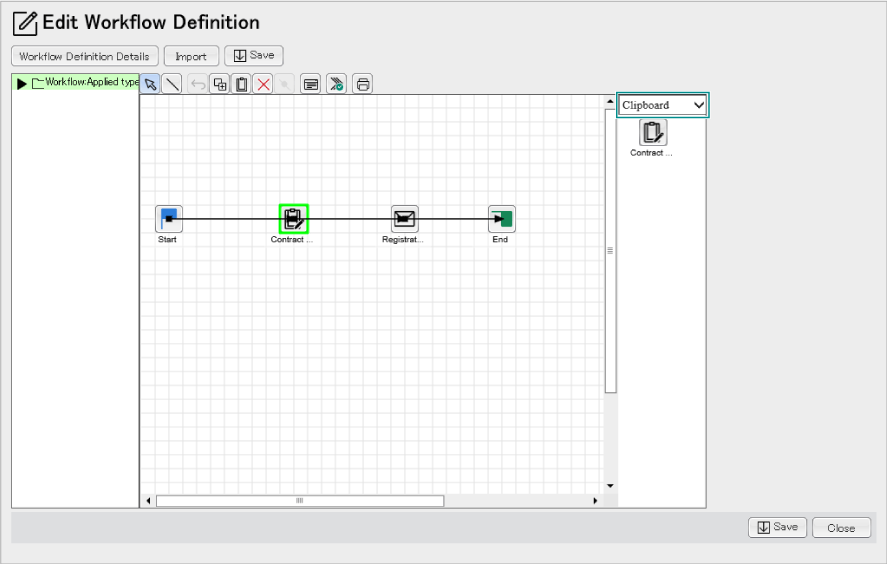Click the greyed-out disconnect node icon

point(285,84)
